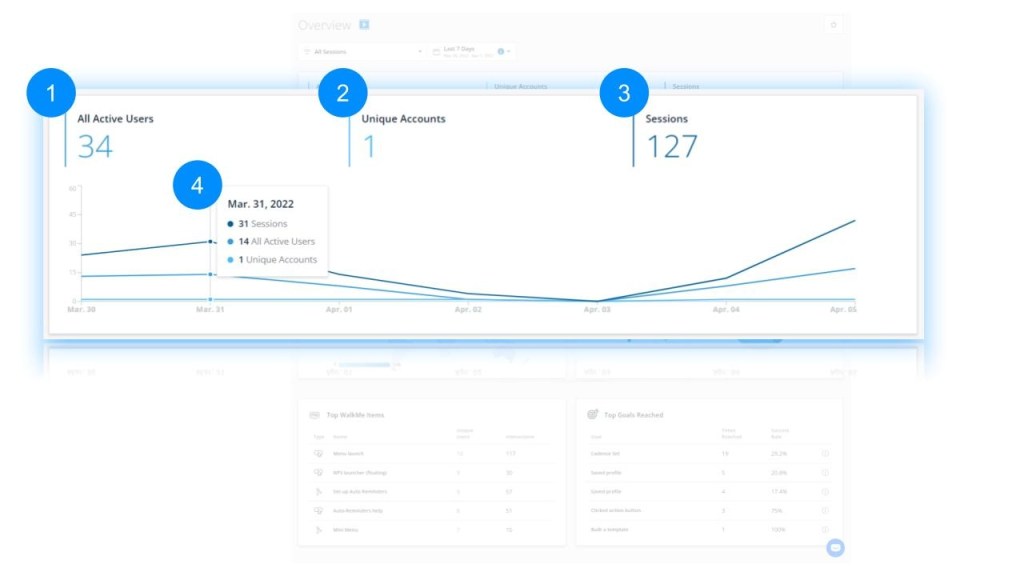Click info icon on Clicked action button row
Screen dimensions: 1024x576
825,510
